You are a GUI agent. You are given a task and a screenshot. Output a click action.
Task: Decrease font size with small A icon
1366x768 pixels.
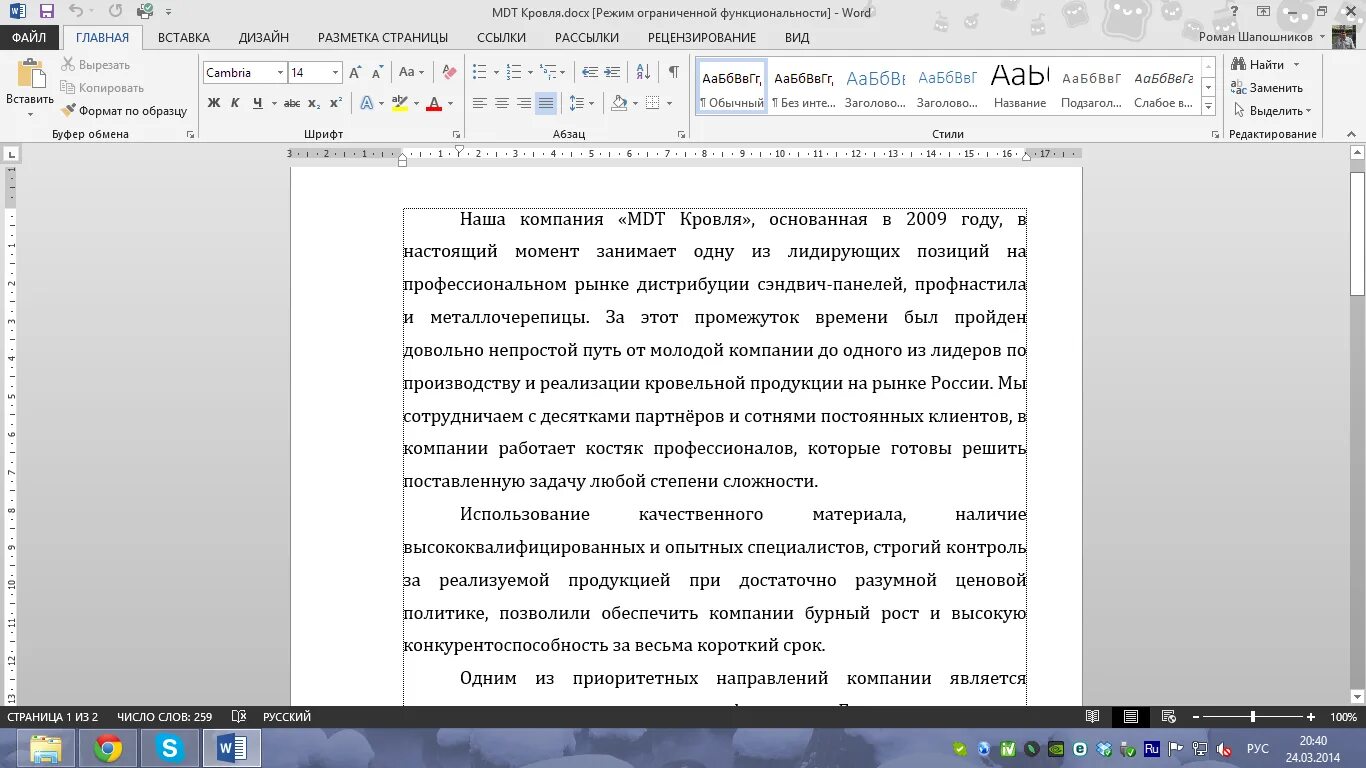(377, 72)
